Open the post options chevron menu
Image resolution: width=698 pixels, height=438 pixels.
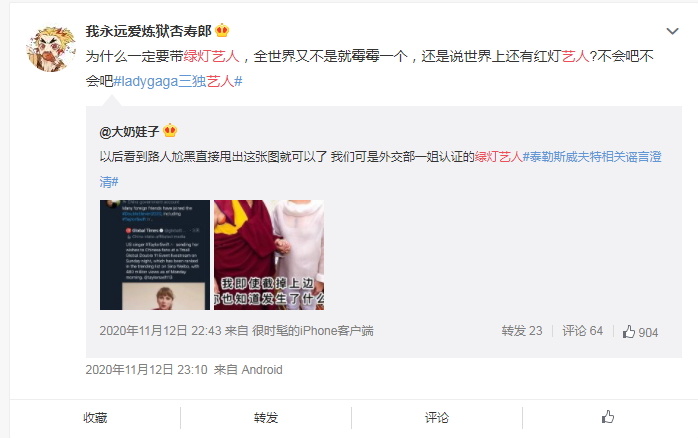click(672, 31)
